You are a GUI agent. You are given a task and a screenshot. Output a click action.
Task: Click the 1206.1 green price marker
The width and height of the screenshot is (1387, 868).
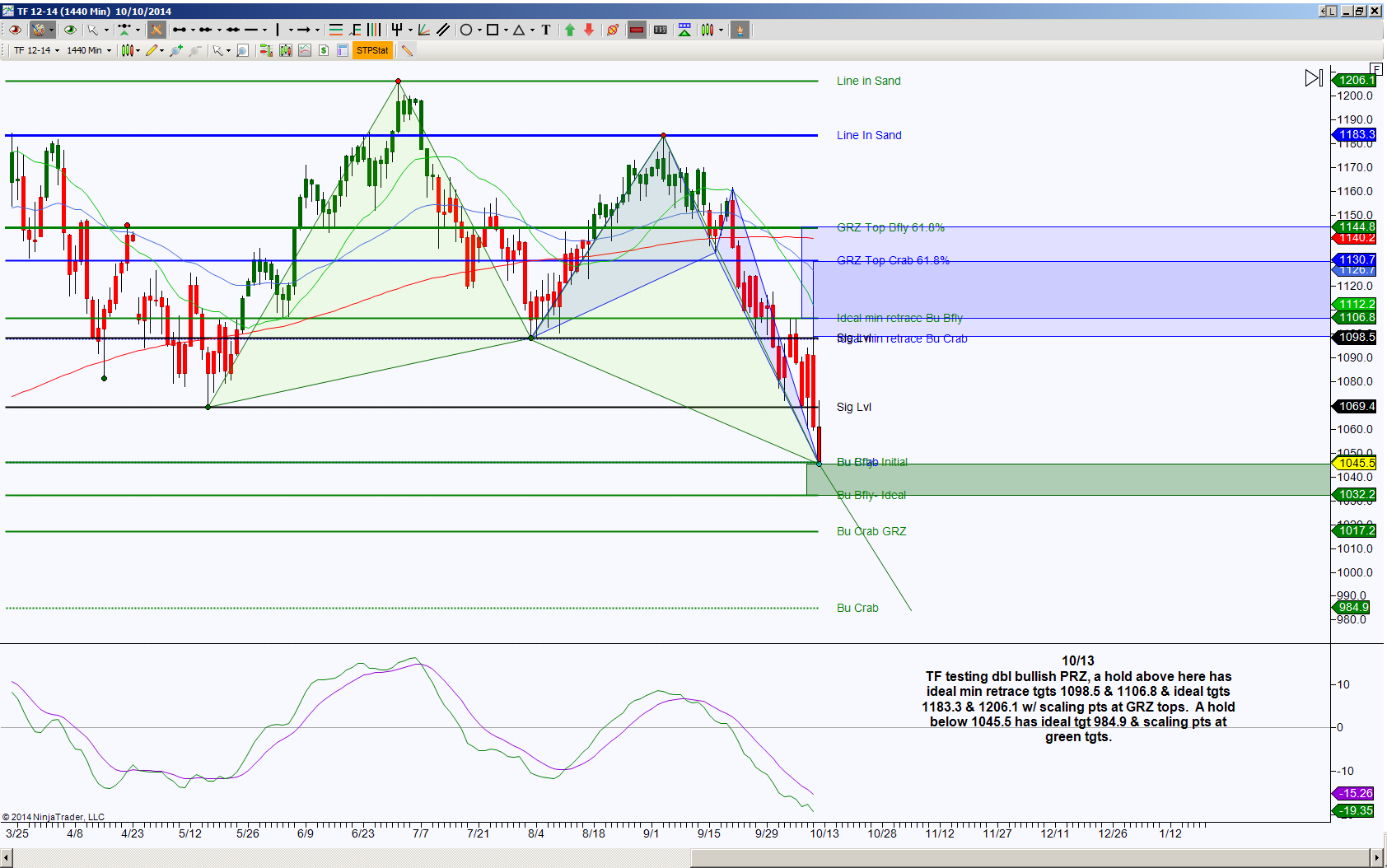(x=1355, y=80)
